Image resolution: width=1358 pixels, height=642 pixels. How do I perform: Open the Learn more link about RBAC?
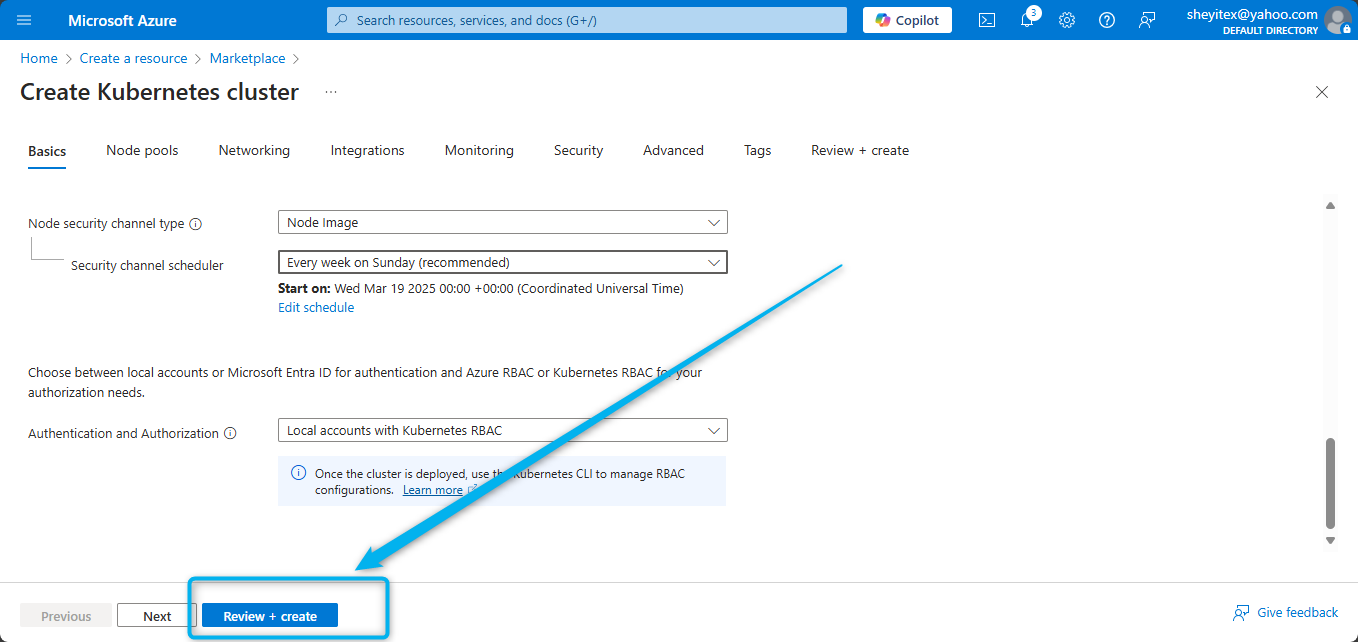(433, 490)
